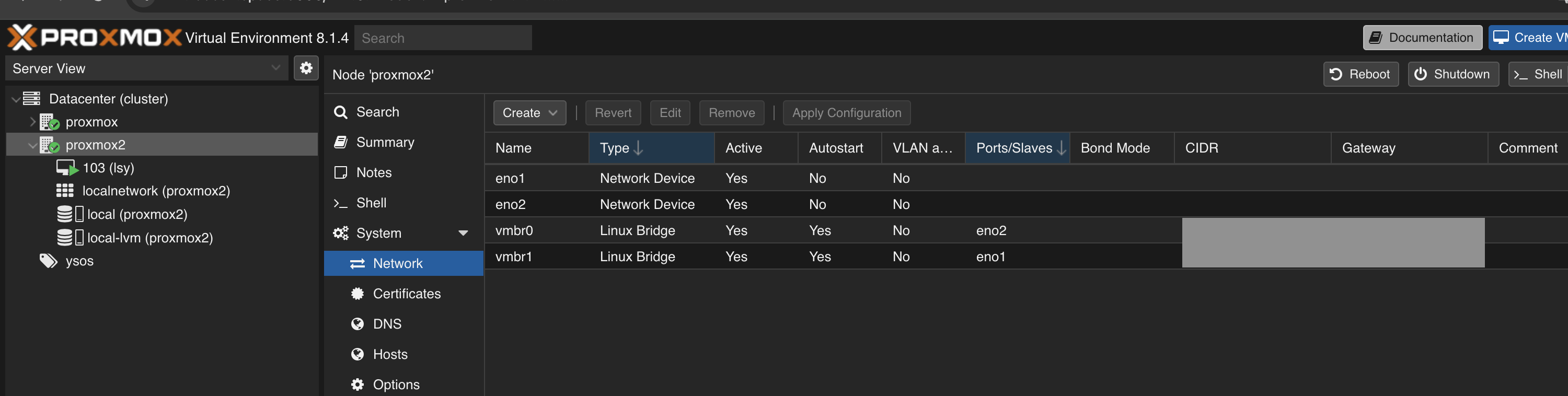Open the top-right Shell button

click(x=1538, y=74)
